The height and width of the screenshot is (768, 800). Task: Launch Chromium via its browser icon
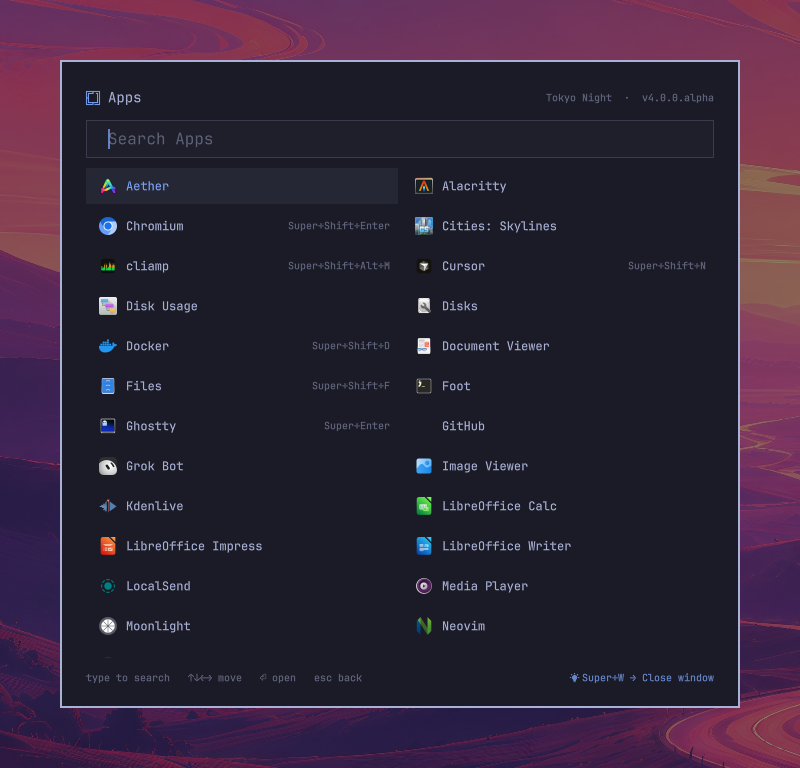coord(108,226)
